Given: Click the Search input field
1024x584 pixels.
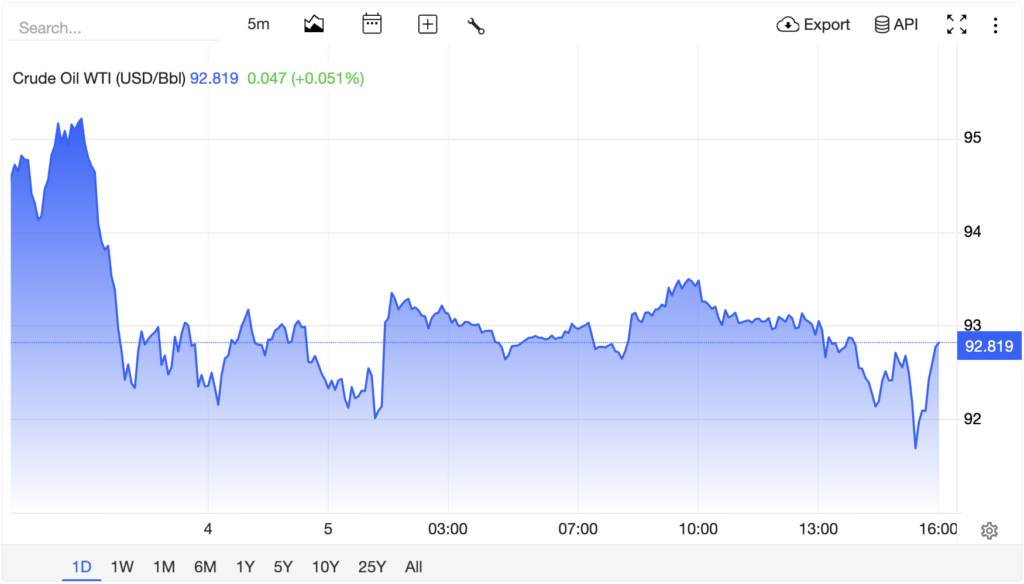Looking at the screenshot, I should [114, 27].
